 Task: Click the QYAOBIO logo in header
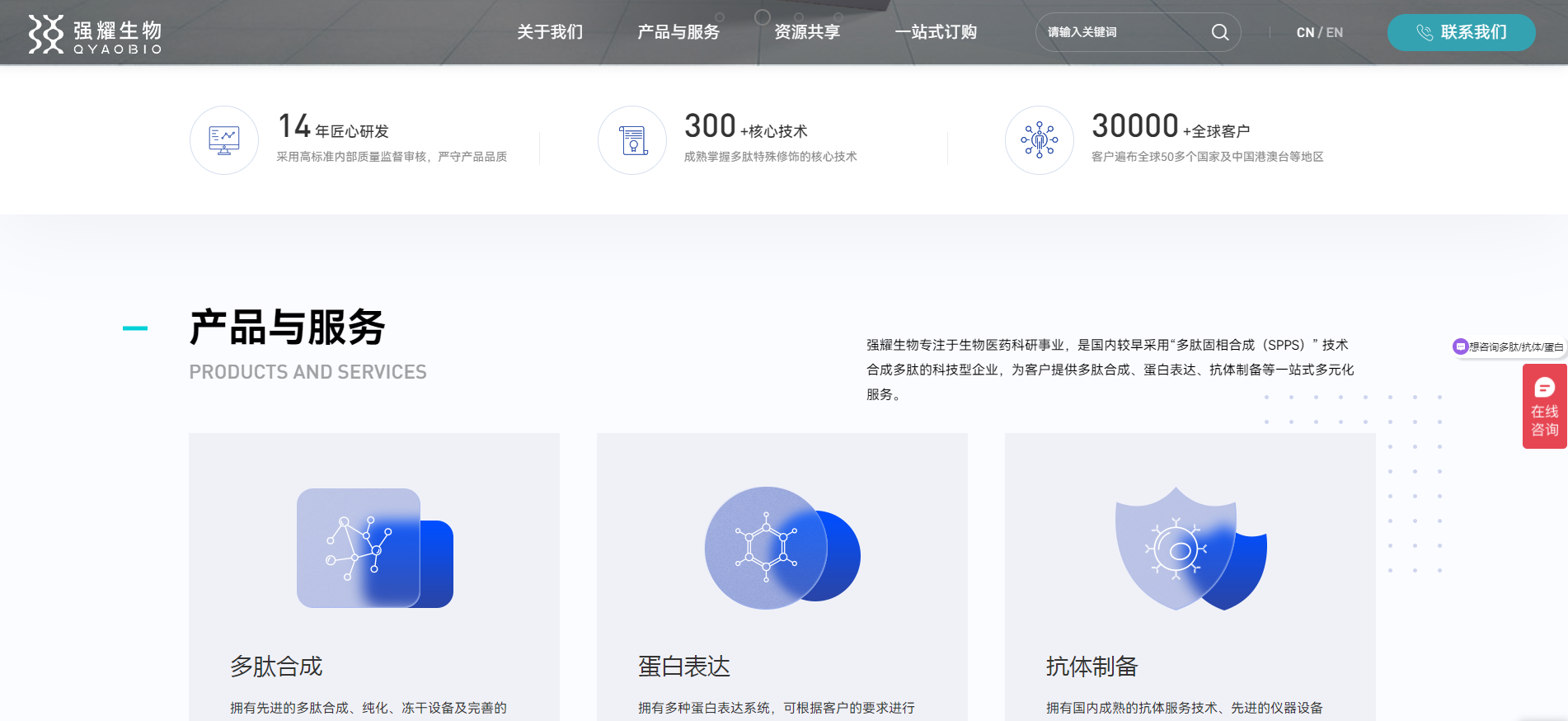[95, 34]
